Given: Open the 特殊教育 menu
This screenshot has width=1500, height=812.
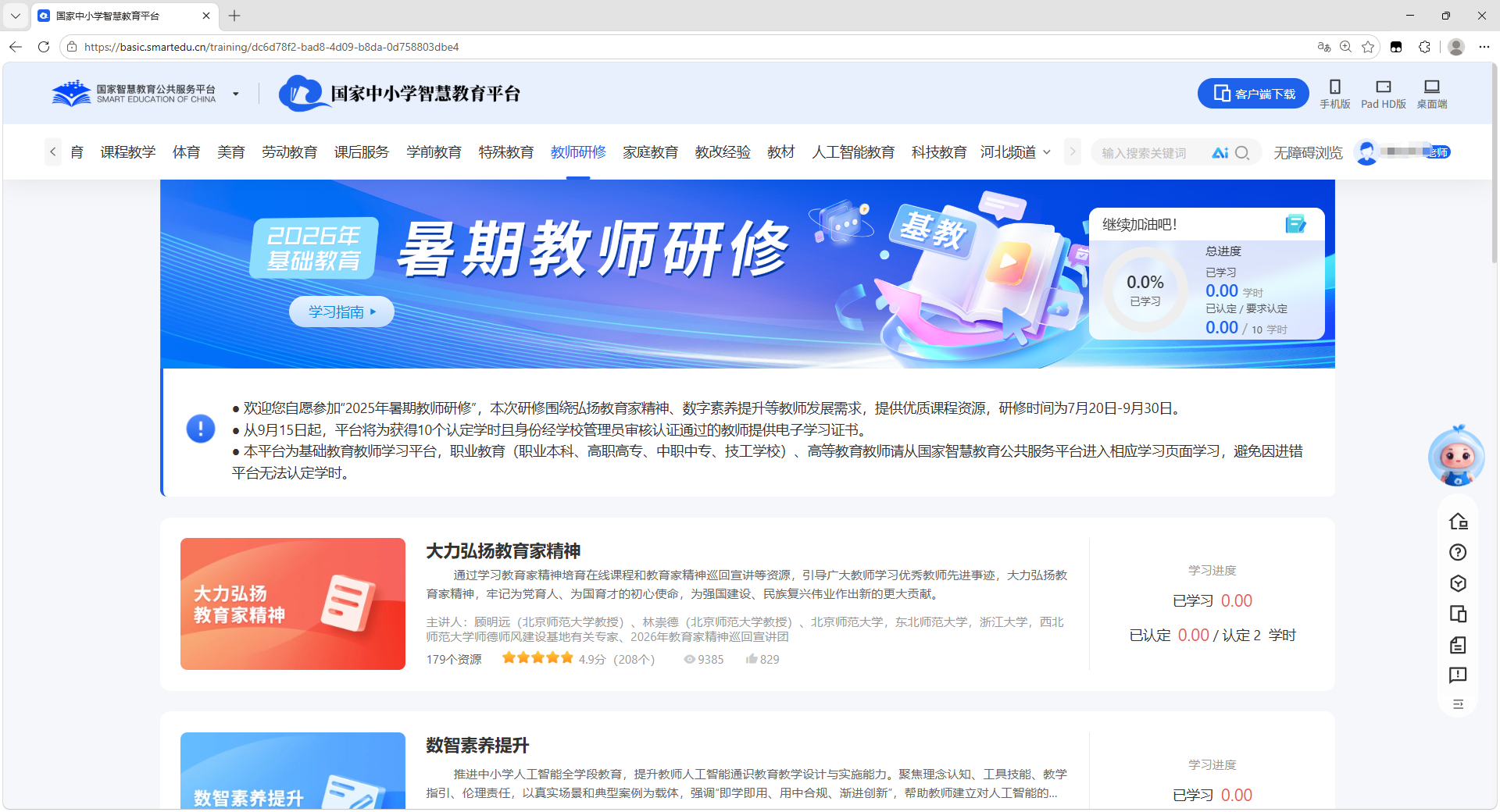Looking at the screenshot, I should 506,152.
